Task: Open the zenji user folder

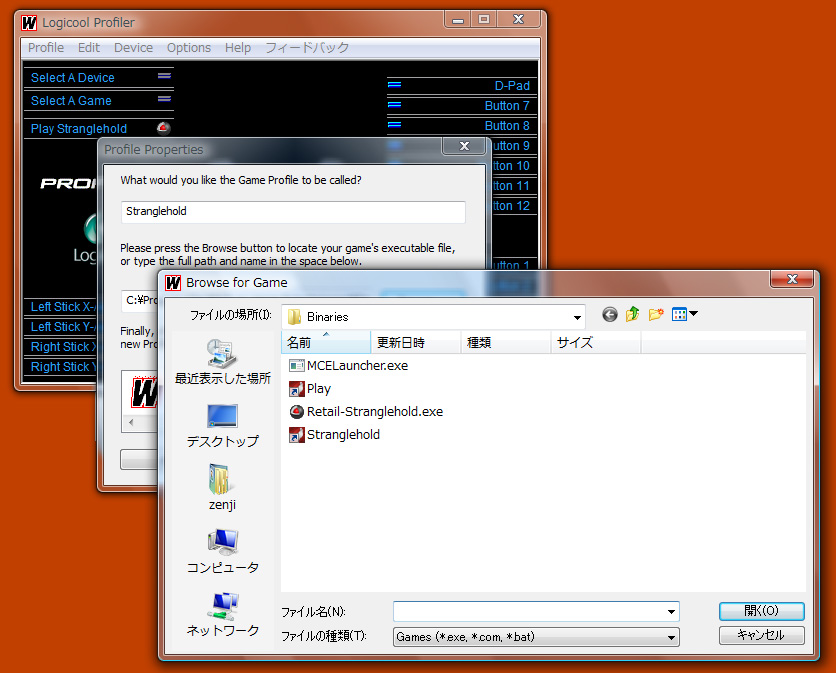Action: (222, 487)
